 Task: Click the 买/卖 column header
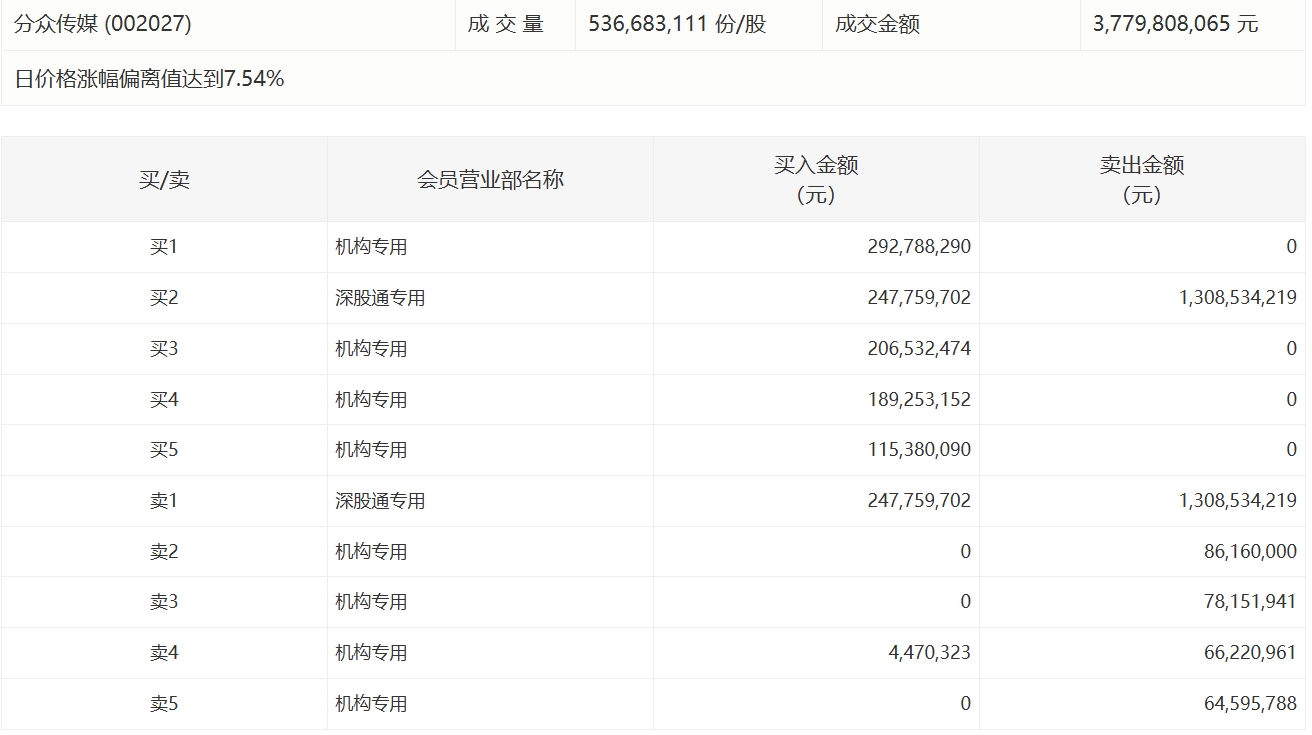164,180
